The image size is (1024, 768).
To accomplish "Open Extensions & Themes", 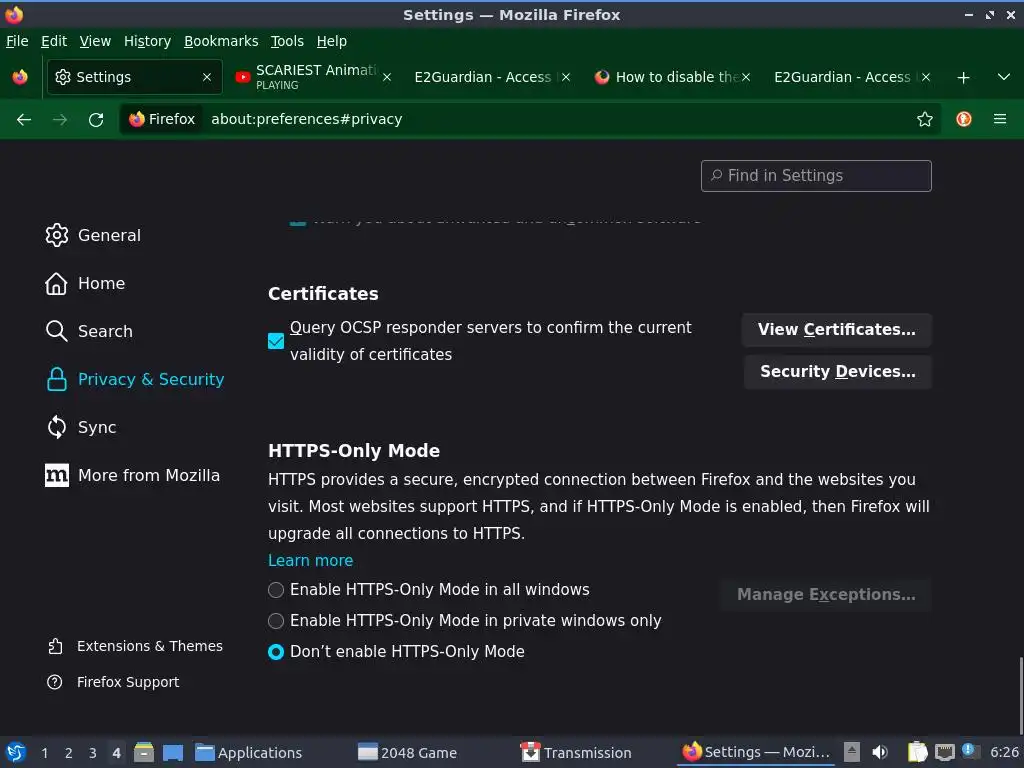I will tap(135, 646).
